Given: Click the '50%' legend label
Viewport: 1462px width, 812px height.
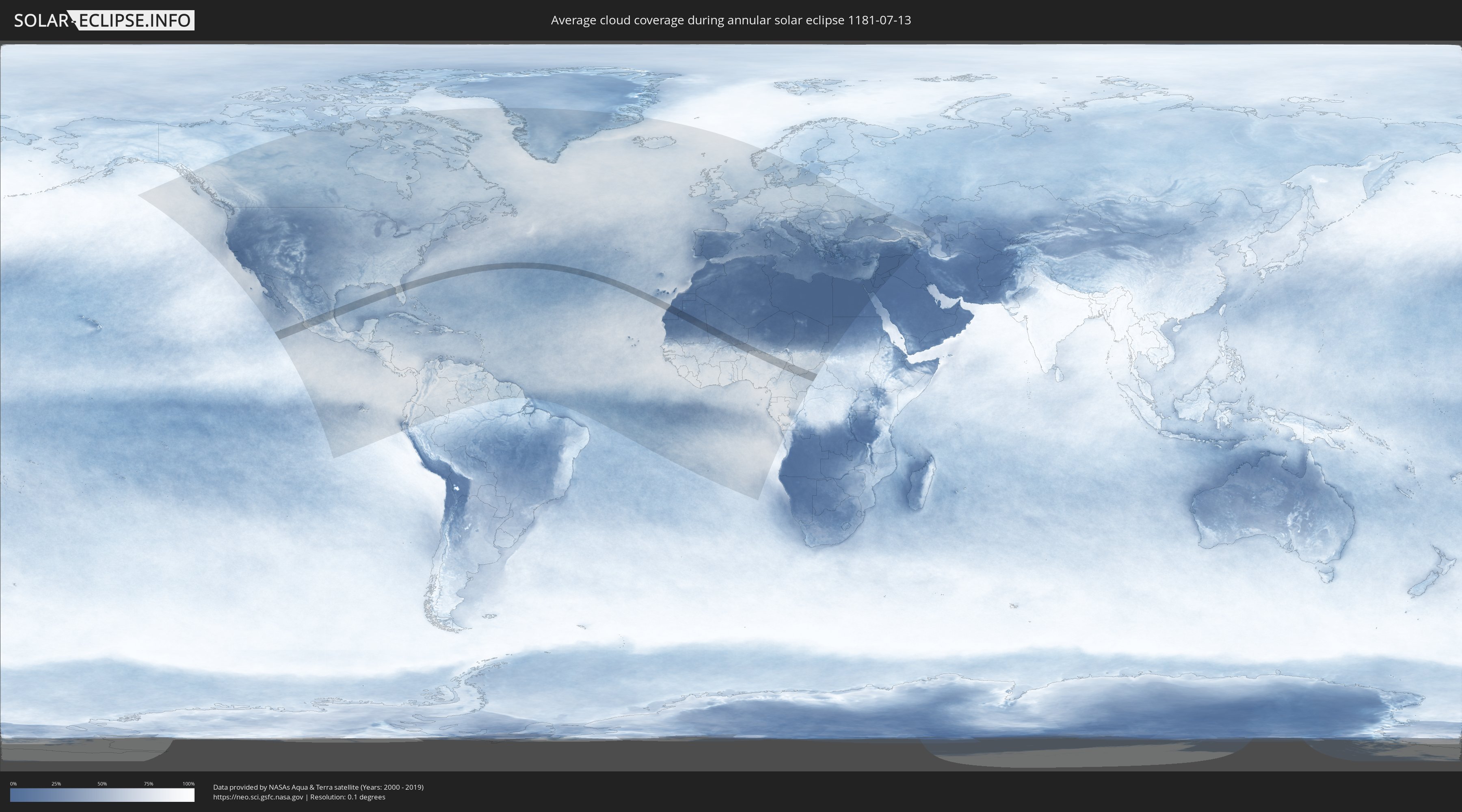Looking at the screenshot, I should point(102,784).
